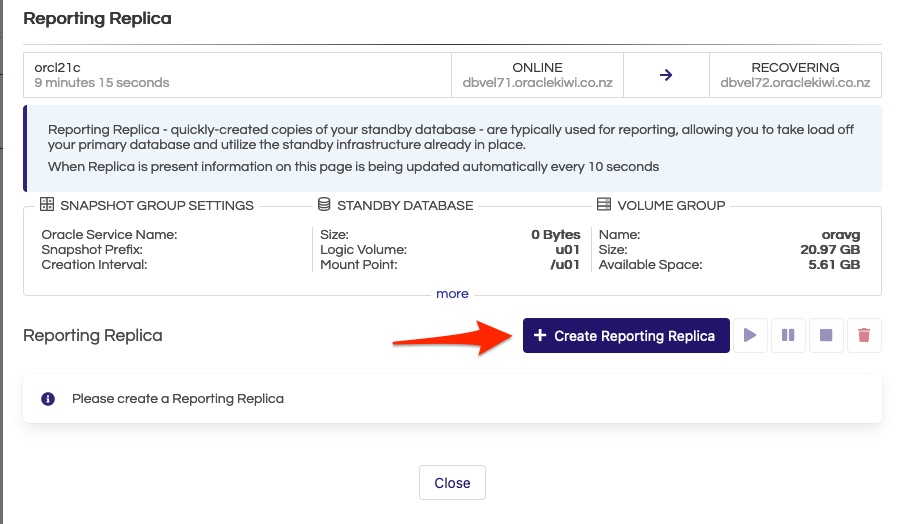Screen dimensions: 901x524
Task: Click the "Creation Interval:" label
Action: (94, 264)
